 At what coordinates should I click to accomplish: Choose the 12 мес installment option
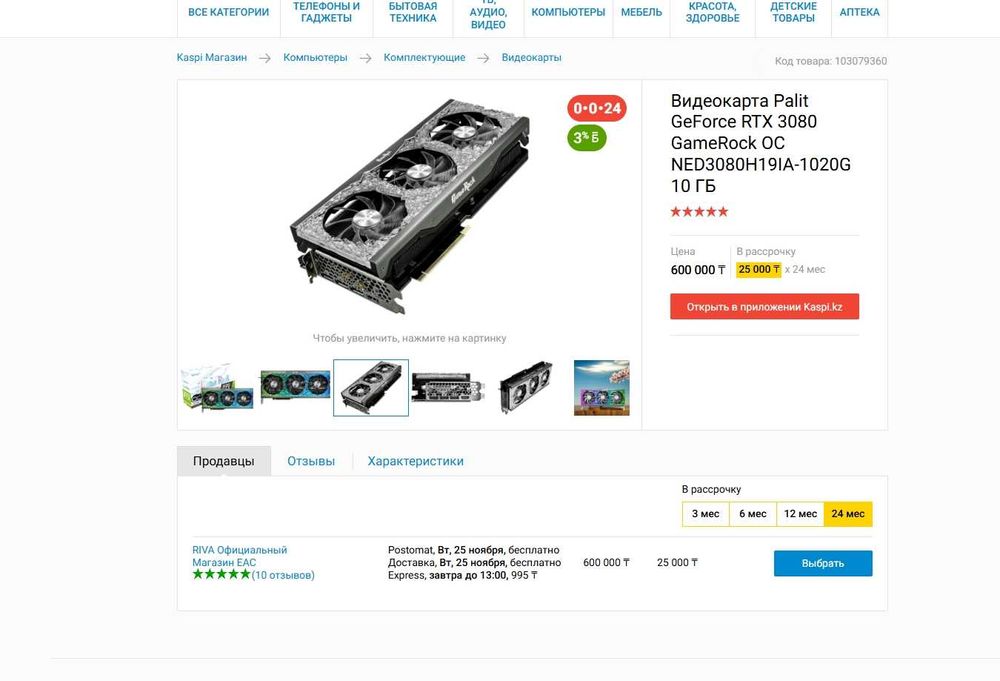click(x=800, y=514)
